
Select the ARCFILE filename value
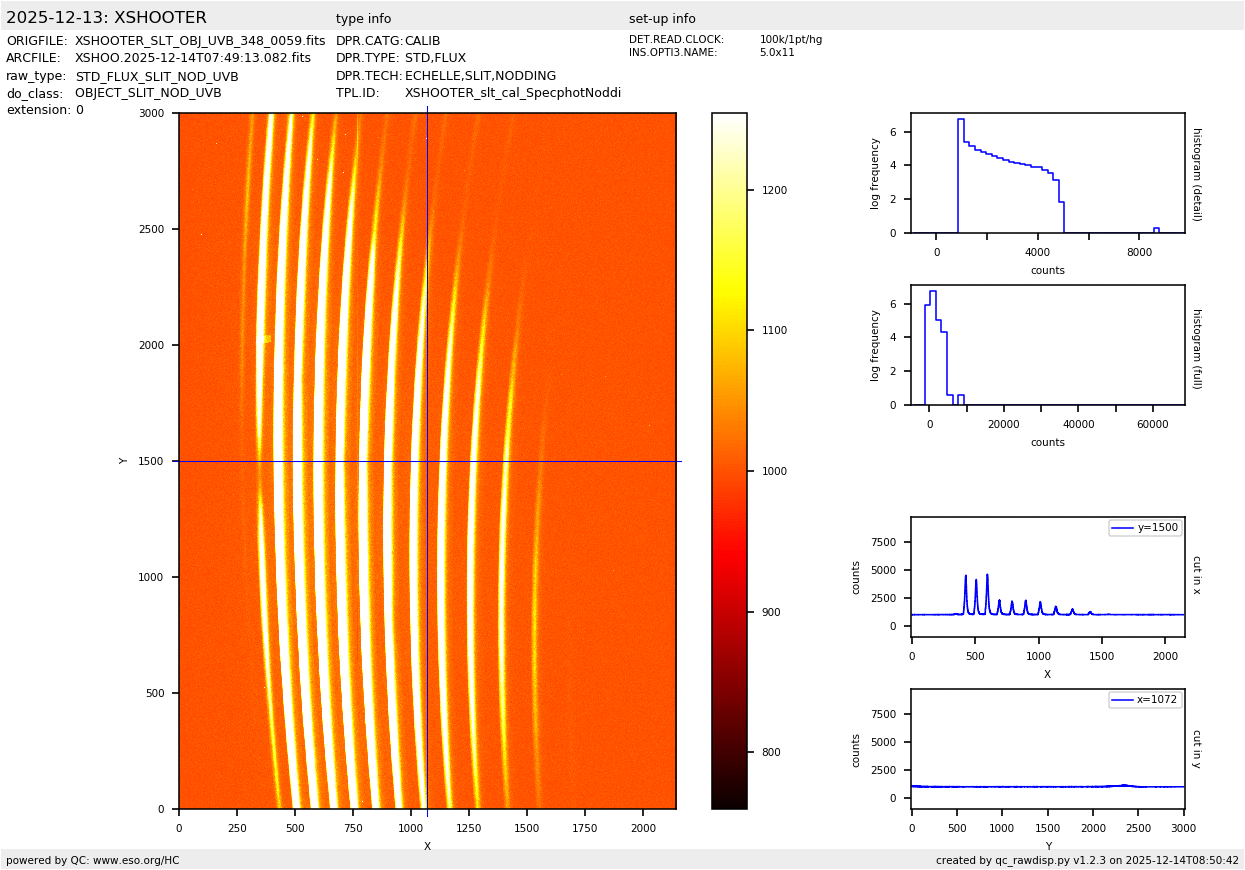coord(193,58)
